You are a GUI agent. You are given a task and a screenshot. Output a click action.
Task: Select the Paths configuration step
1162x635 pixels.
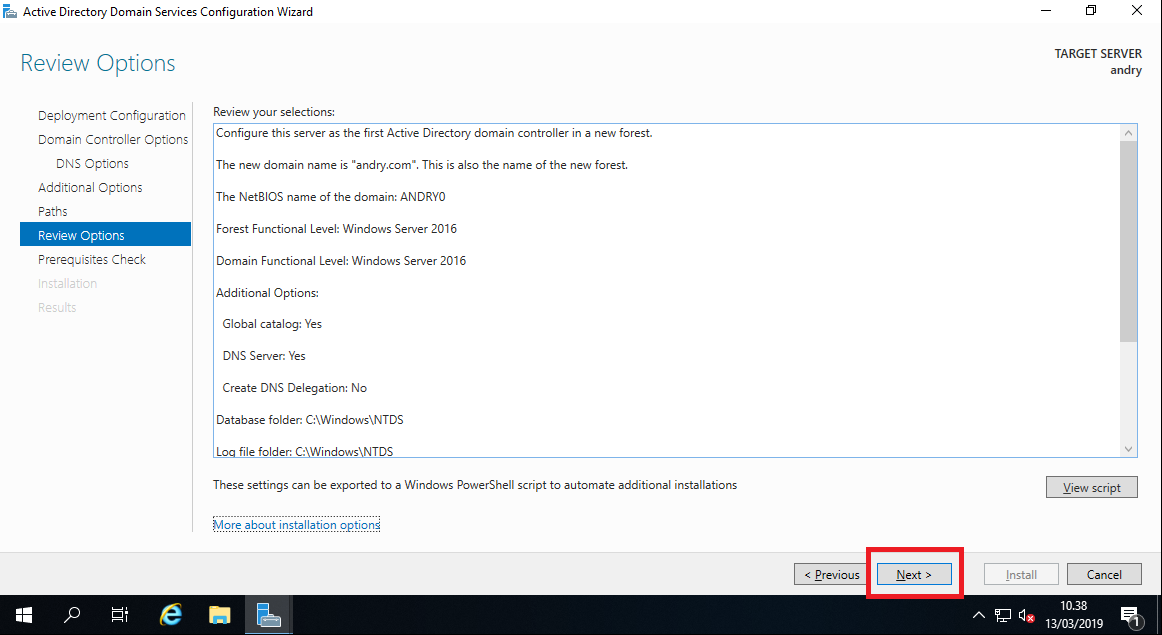(52, 211)
